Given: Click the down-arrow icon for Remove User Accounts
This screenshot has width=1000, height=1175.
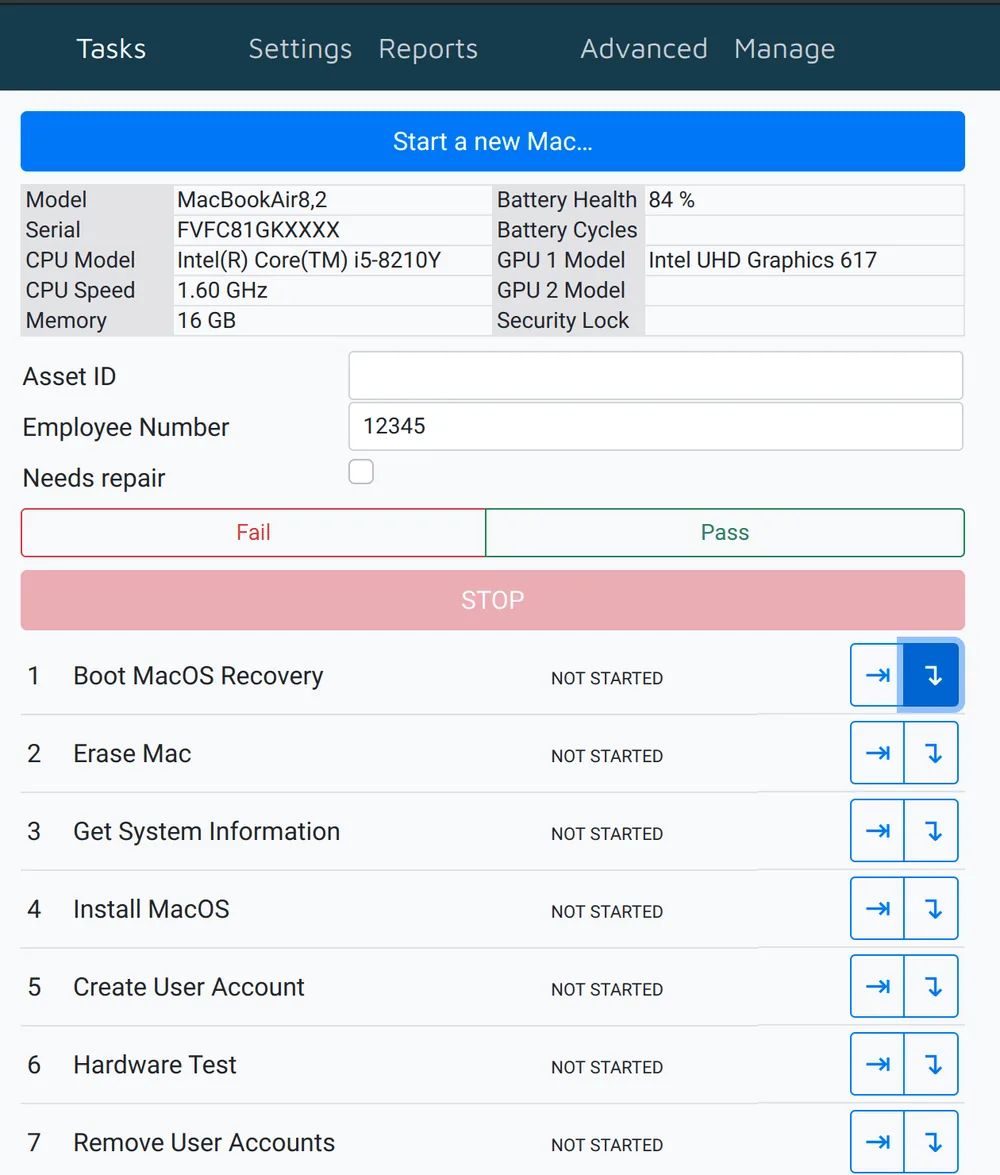Looking at the screenshot, I should tap(931, 1142).
